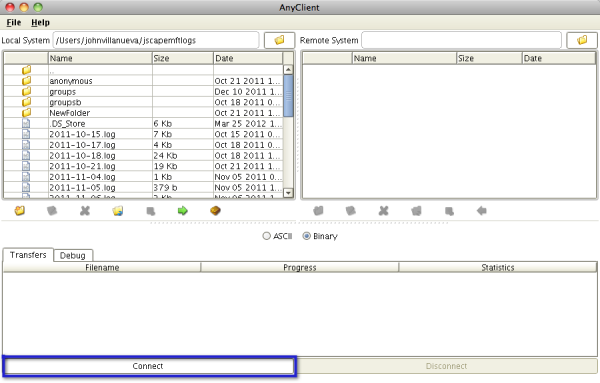The image size is (600, 383).
Task: Click the local list scrollbar up arrow
Action: [288, 70]
